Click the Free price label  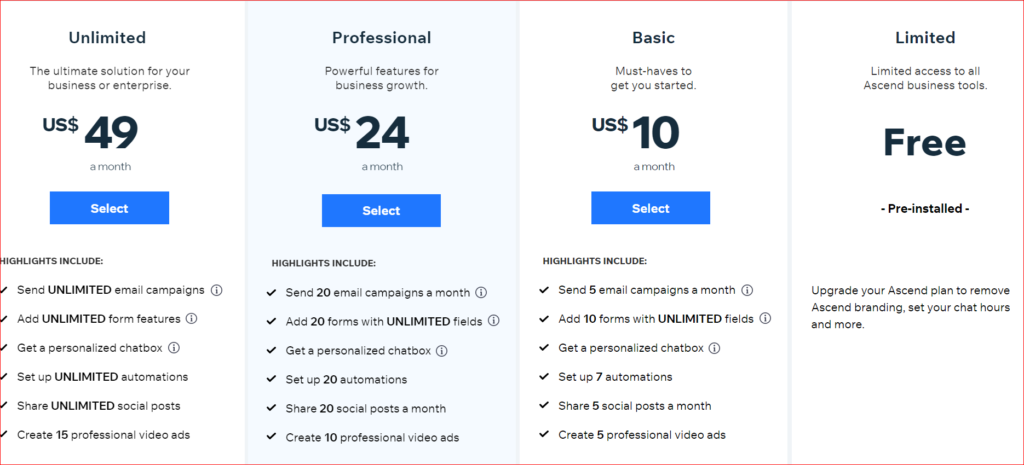pos(924,143)
